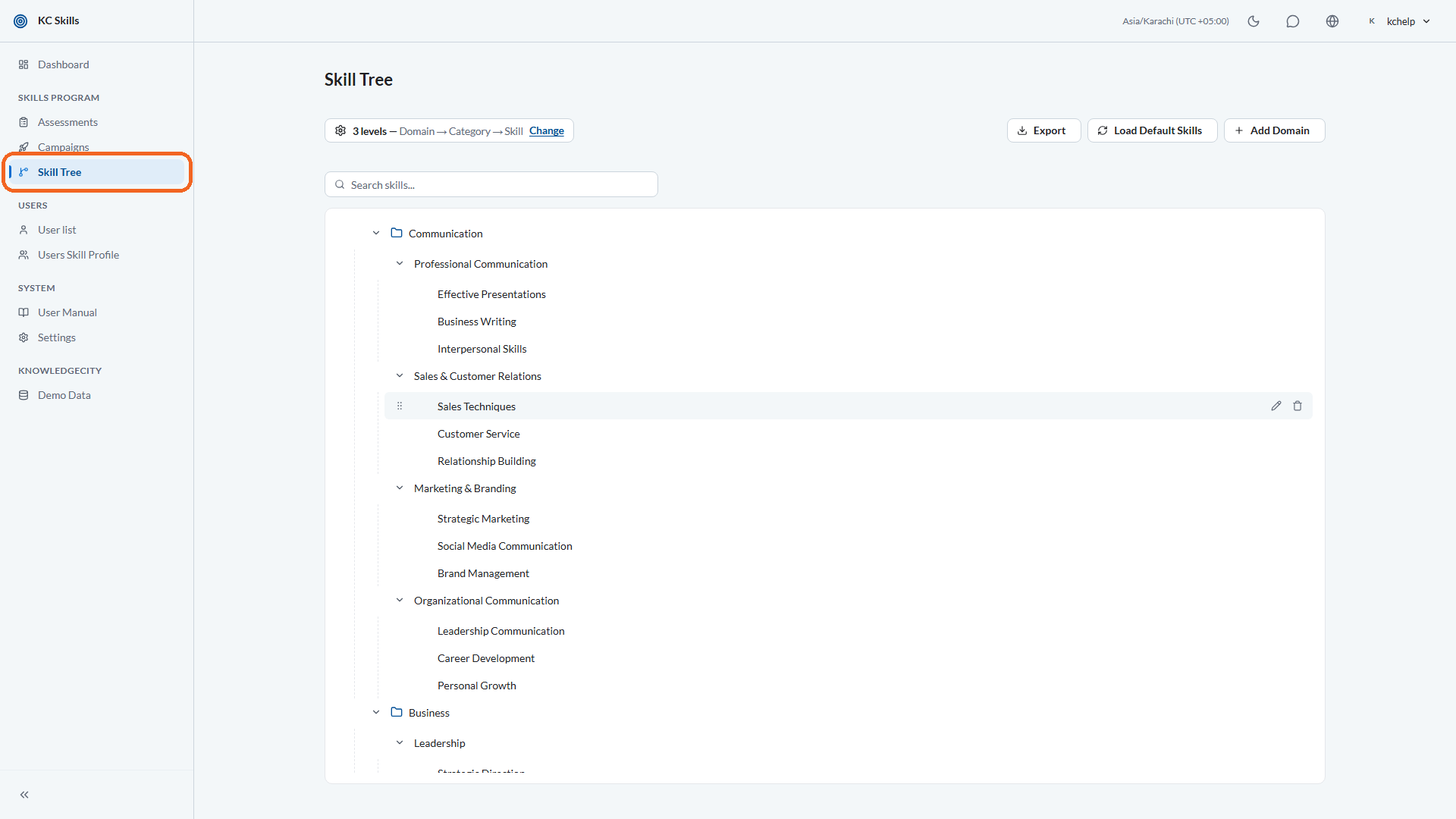This screenshot has height=819, width=1456.
Task: Click the Add Domain button
Action: click(x=1274, y=130)
